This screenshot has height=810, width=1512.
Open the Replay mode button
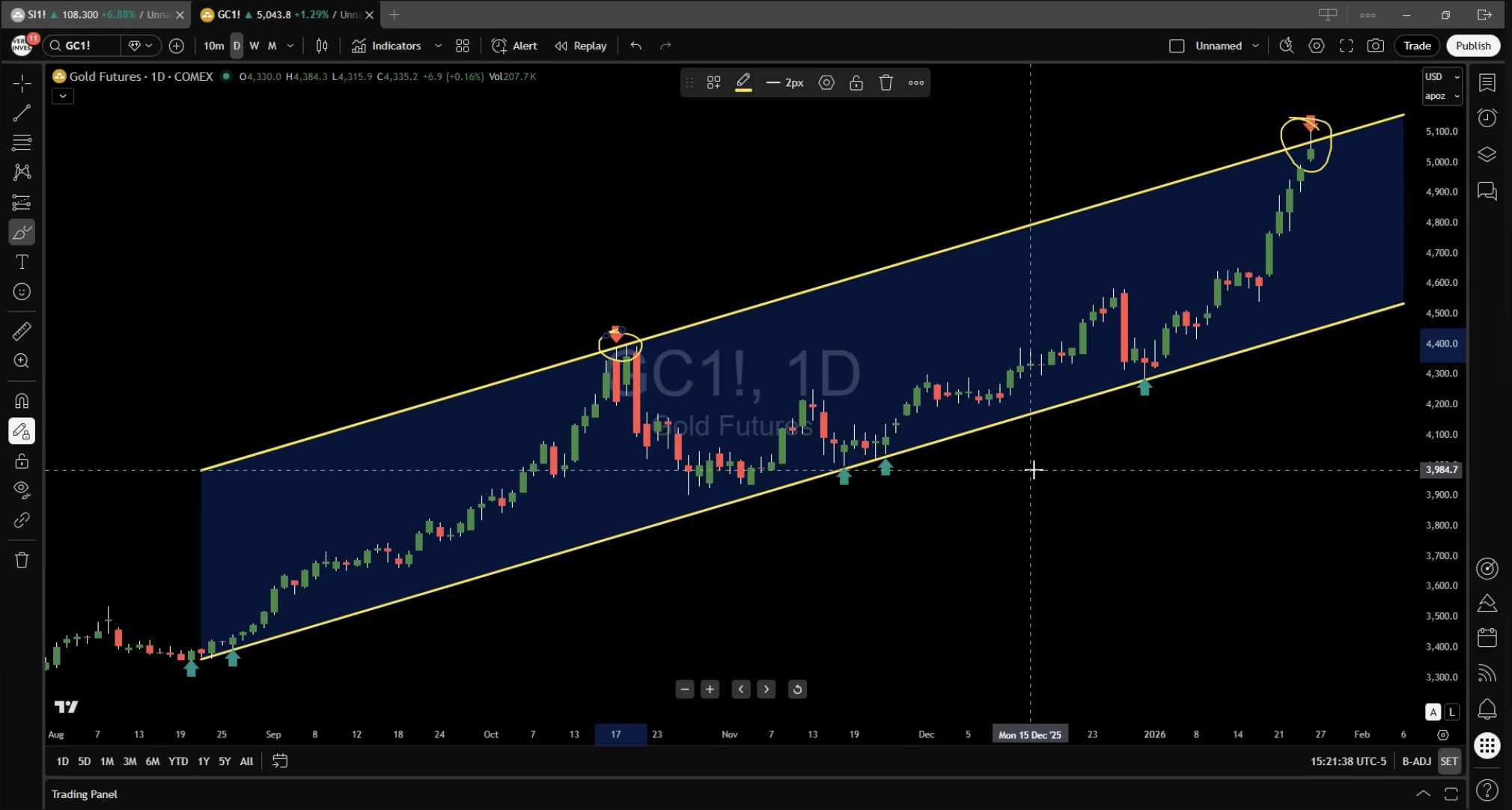click(x=581, y=46)
